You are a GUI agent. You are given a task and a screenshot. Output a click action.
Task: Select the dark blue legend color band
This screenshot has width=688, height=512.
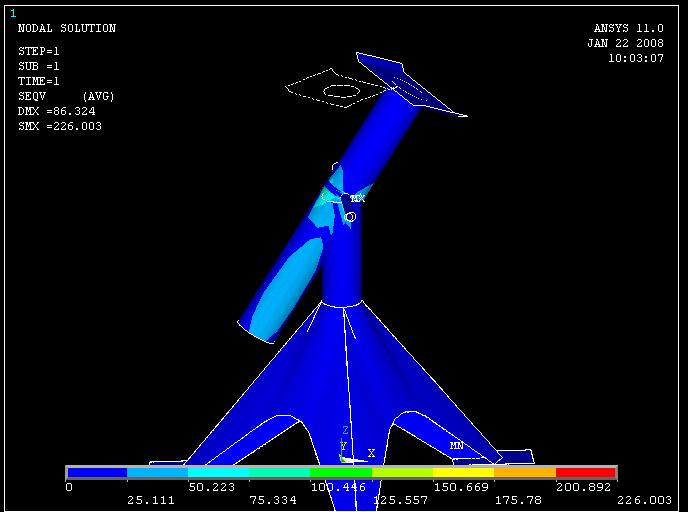coord(97,473)
